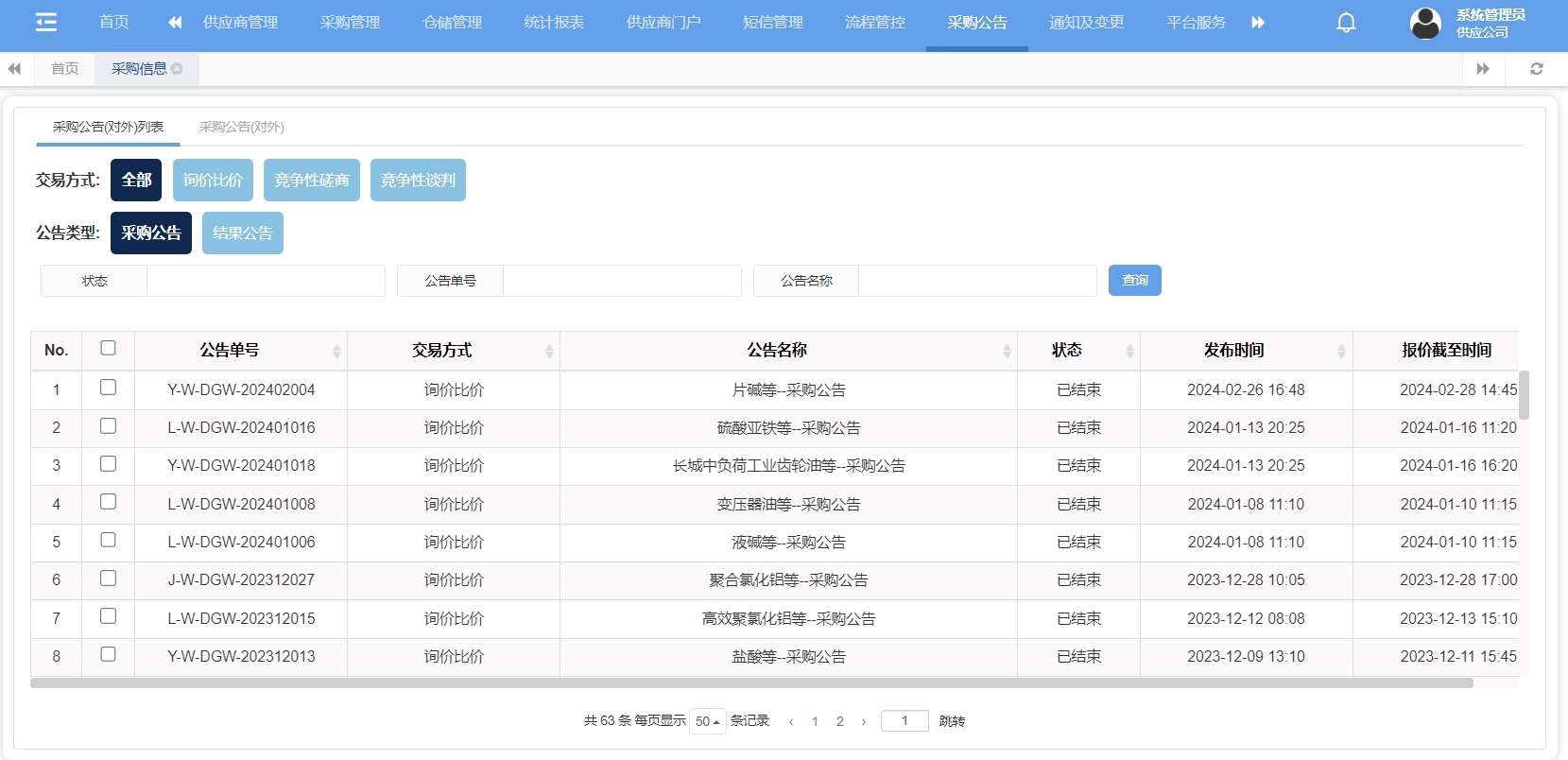Click the 查询 search button
Viewport: 1568px width, 760px height.
[1135, 280]
